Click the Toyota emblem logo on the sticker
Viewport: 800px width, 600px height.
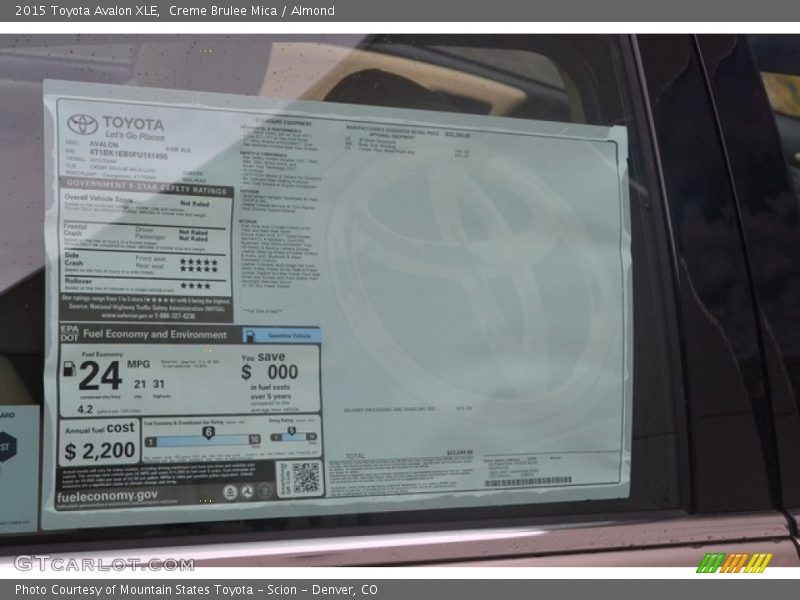(x=82, y=124)
